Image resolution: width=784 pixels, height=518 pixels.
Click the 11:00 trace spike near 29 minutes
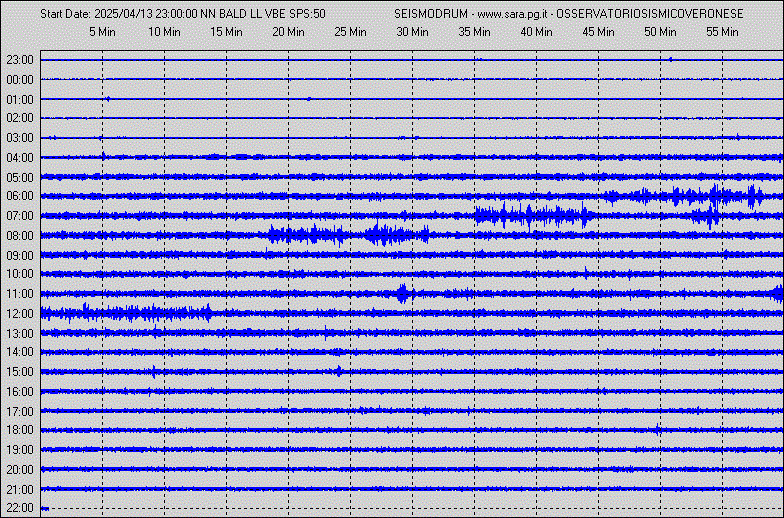[404, 294]
